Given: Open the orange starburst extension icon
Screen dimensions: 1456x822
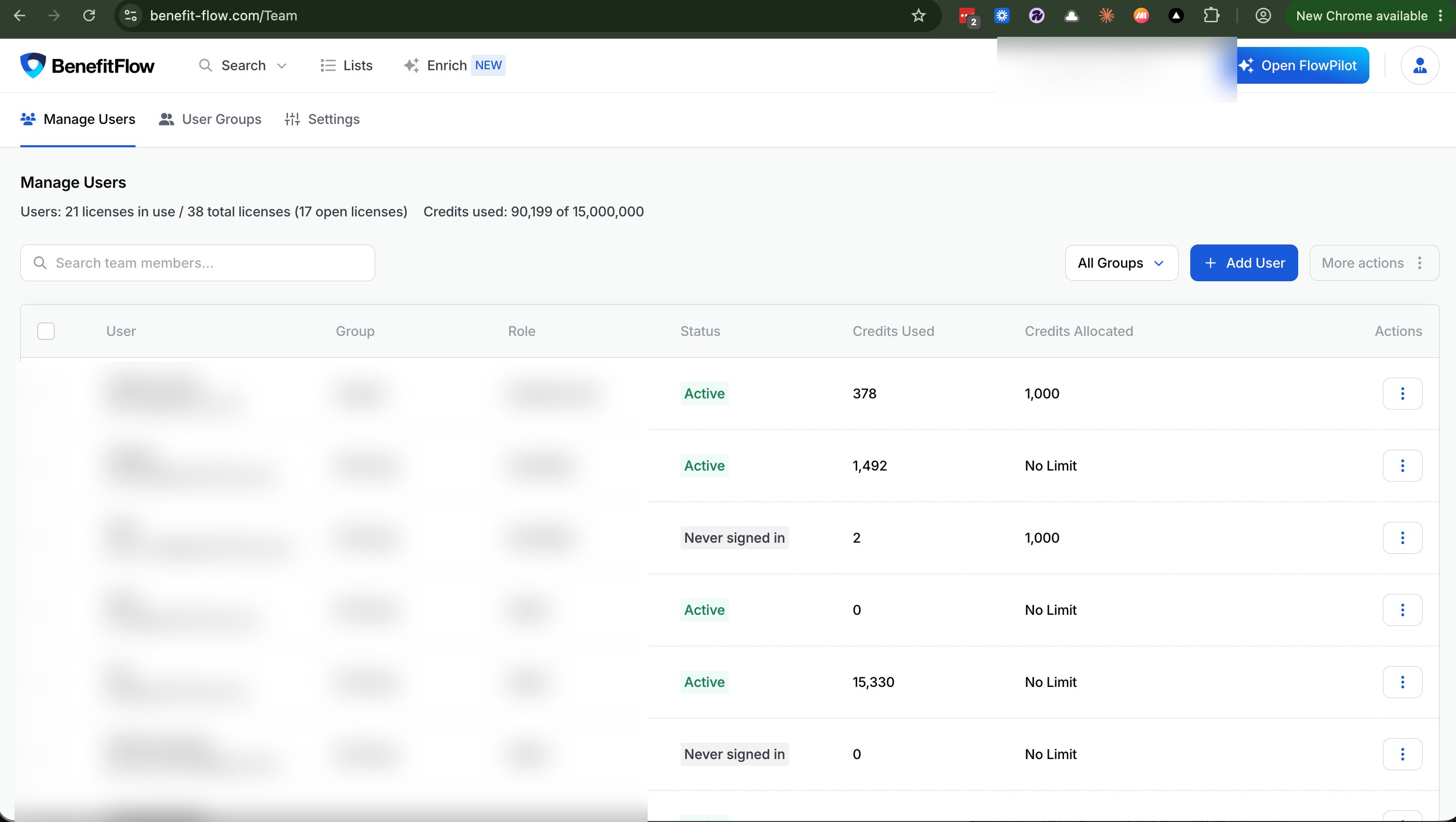Looking at the screenshot, I should tap(1106, 16).
